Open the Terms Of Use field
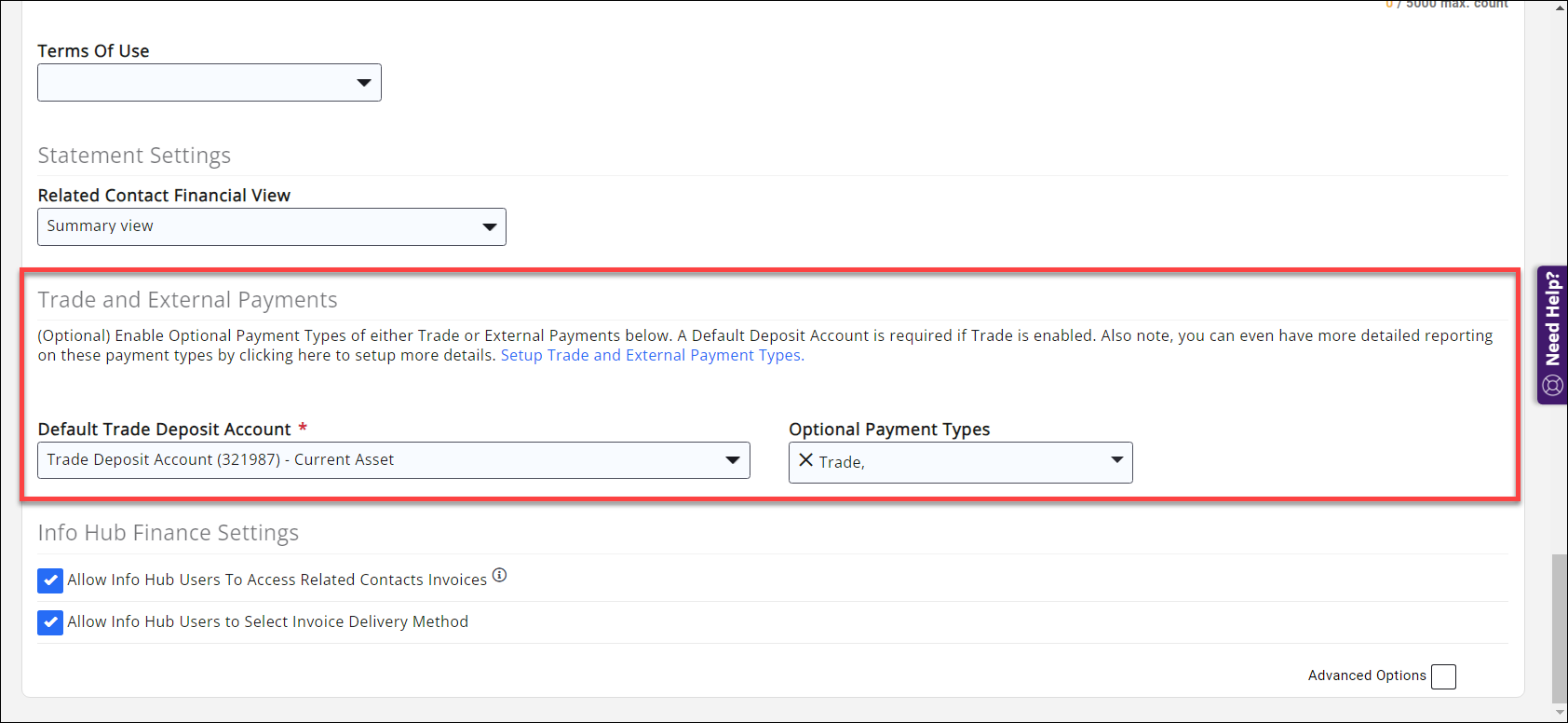The width and height of the screenshot is (1568, 723). pyautogui.click(x=196, y=83)
